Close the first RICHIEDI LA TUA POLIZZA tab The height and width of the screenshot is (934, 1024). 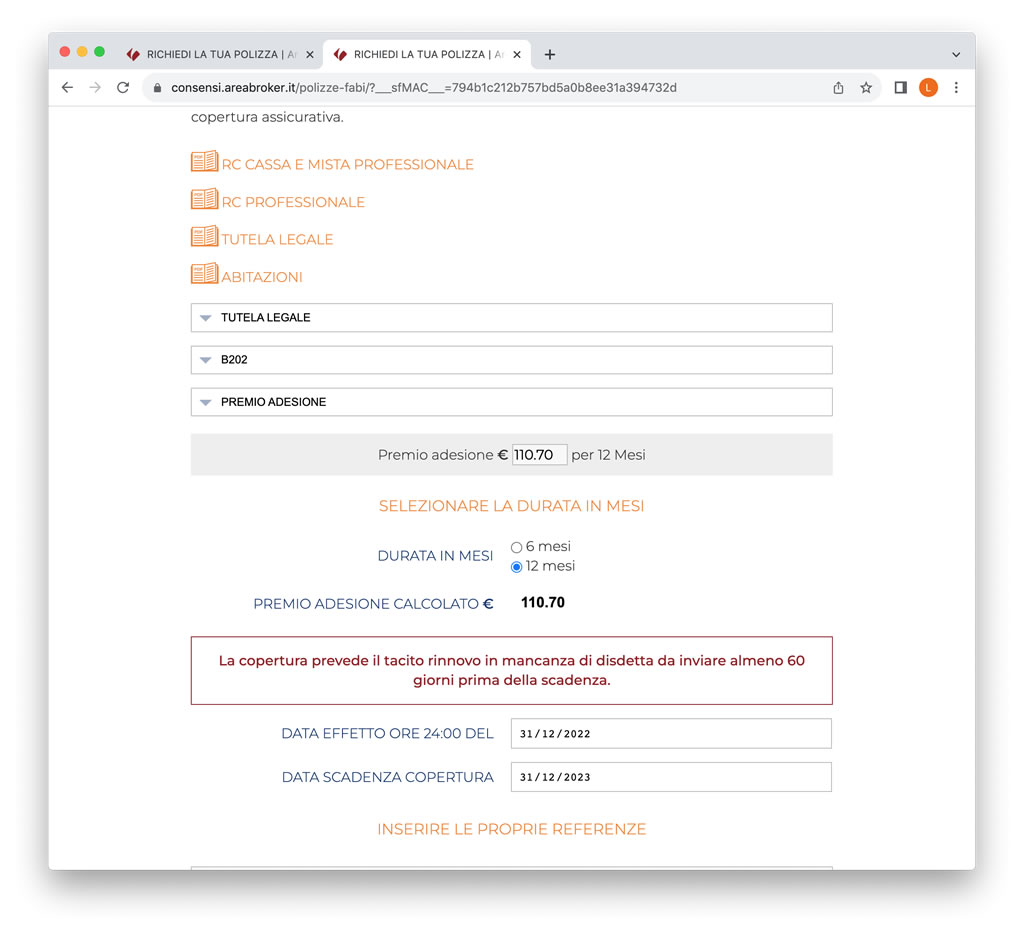[310, 55]
